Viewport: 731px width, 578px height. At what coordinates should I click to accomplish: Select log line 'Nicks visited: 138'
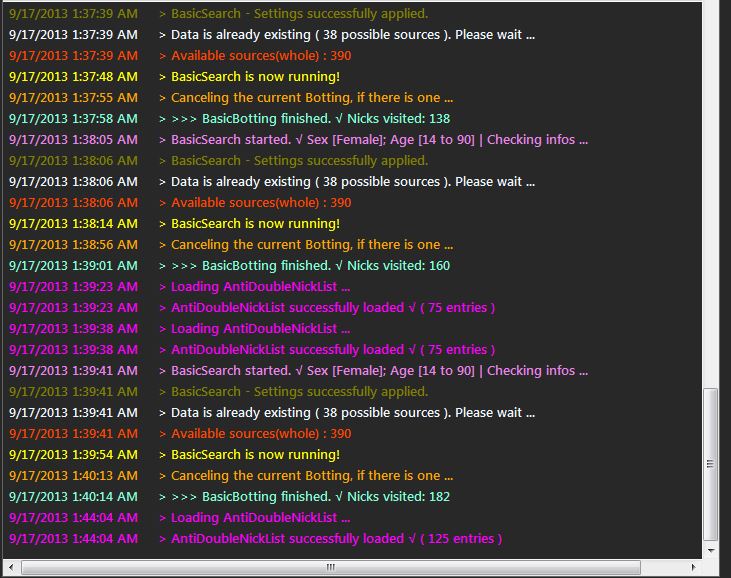(x=229, y=119)
